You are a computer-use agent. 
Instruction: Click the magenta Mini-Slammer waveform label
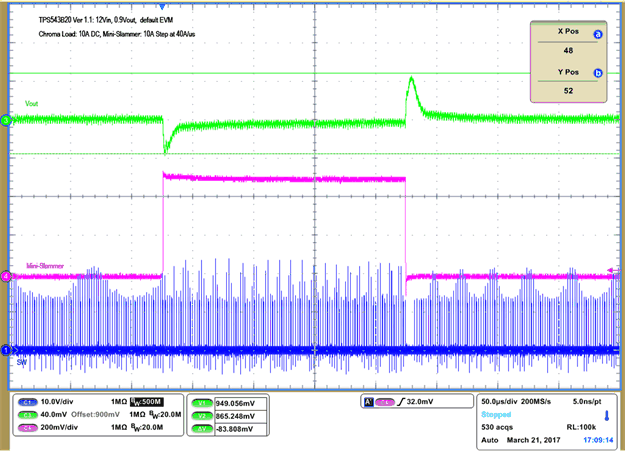[45, 266]
